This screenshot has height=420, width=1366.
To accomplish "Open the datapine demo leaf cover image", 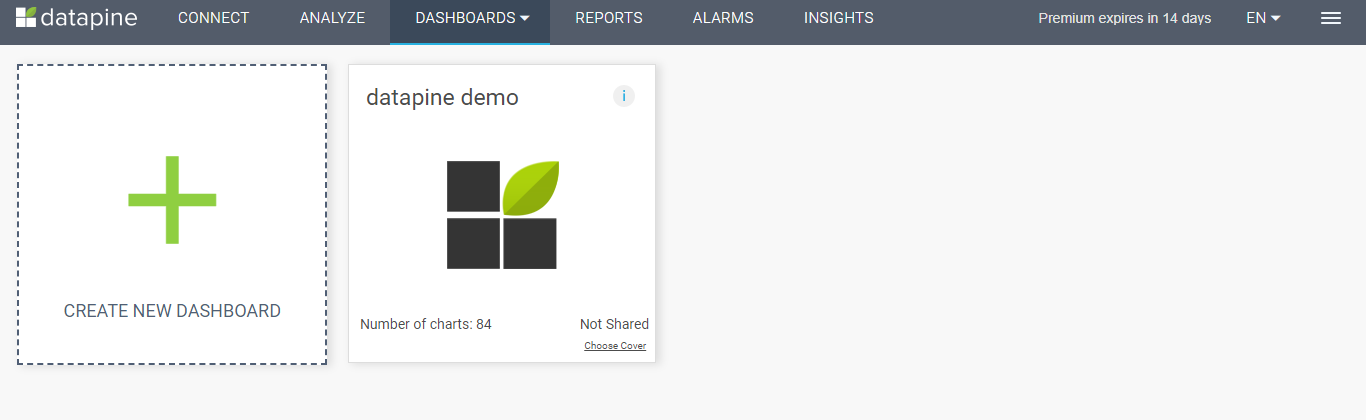I will (502, 214).
